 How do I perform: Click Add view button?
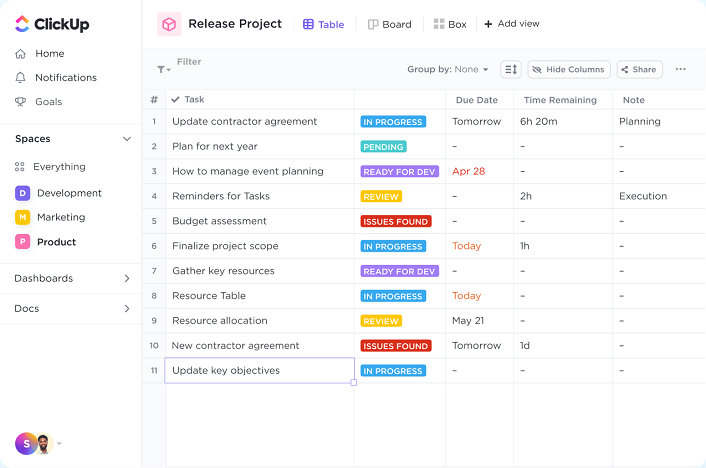coord(512,24)
